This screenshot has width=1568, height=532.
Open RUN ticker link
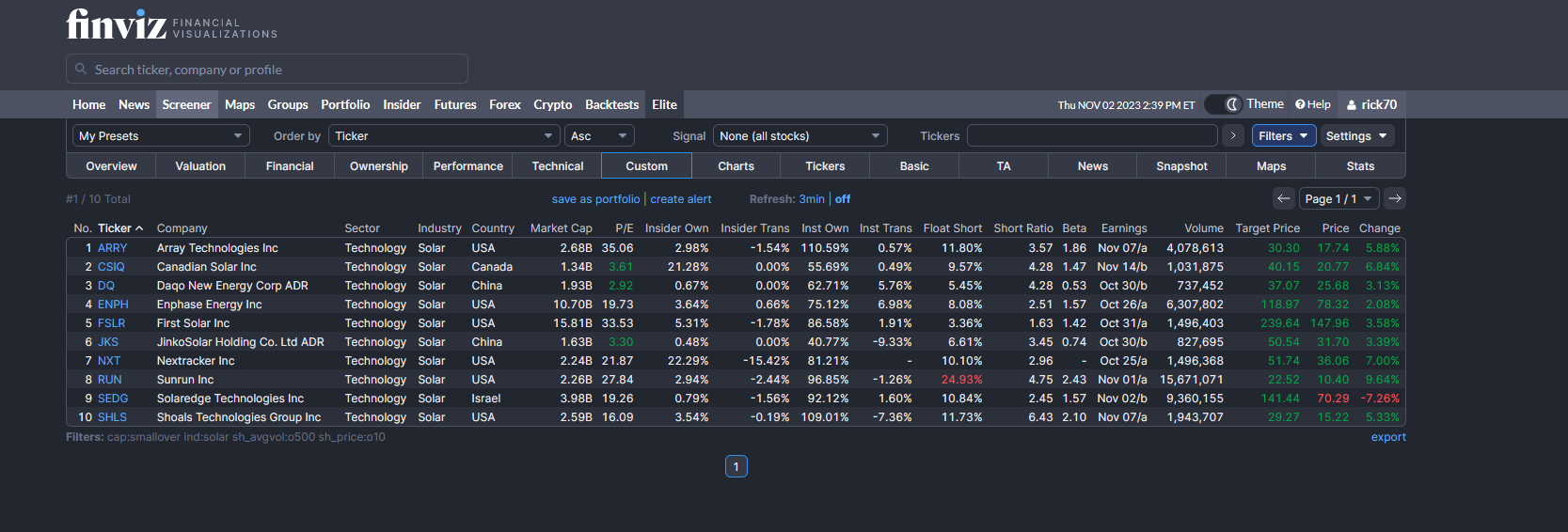(110, 380)
